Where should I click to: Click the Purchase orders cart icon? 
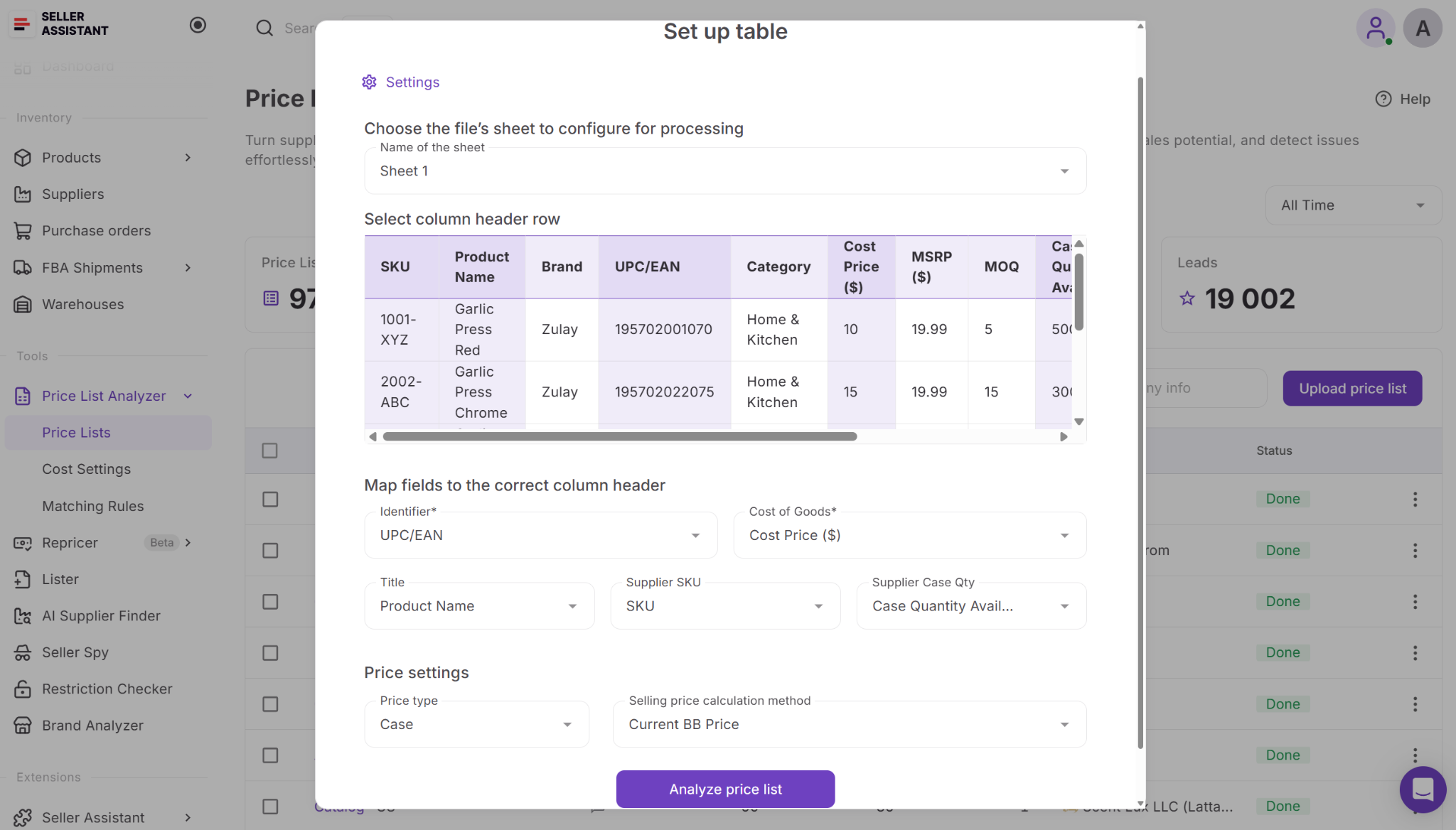coord(23,231)
